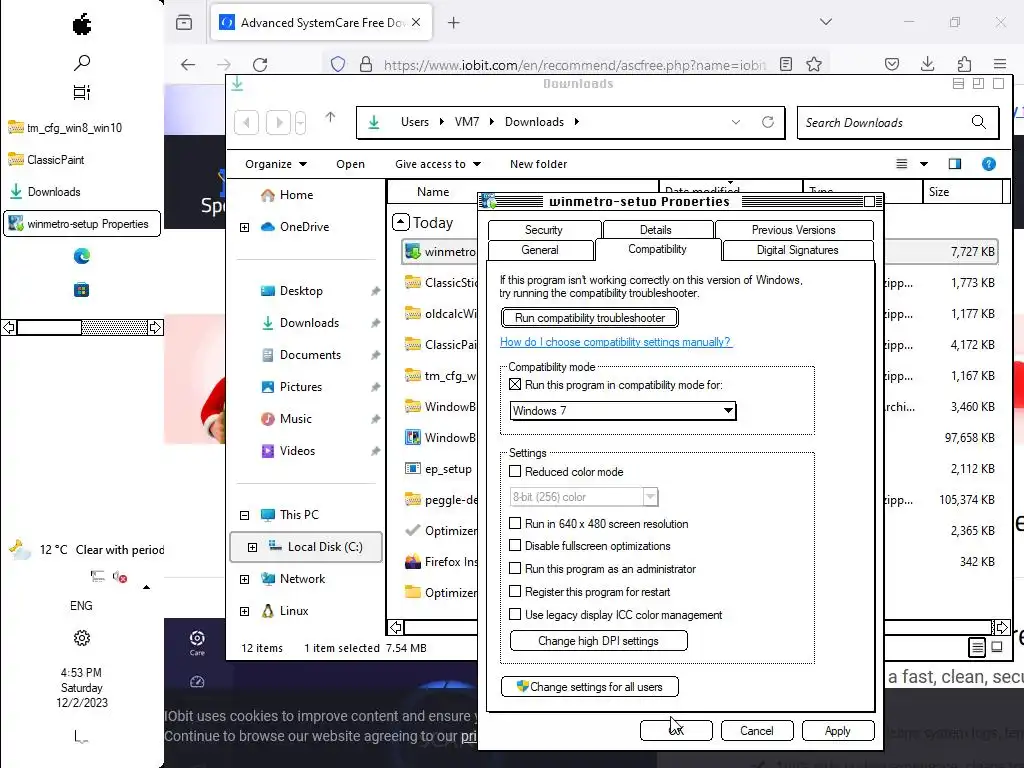The width and height of the screenshot is (1024, 768).
Task: Enable Reduced color mode checkbox
Action: click(x=515, y=471)
